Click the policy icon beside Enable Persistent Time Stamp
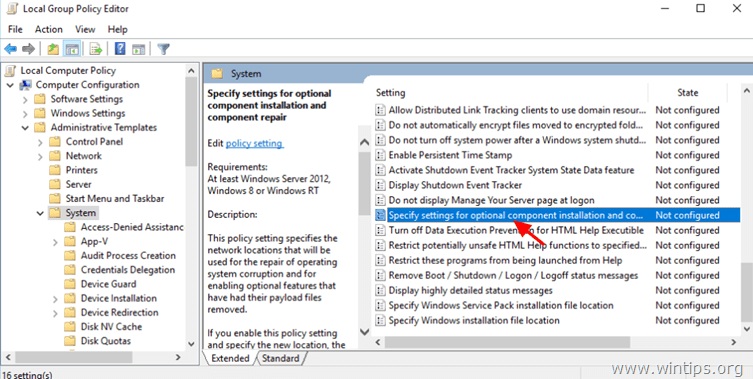 click(x=380, y=155)
